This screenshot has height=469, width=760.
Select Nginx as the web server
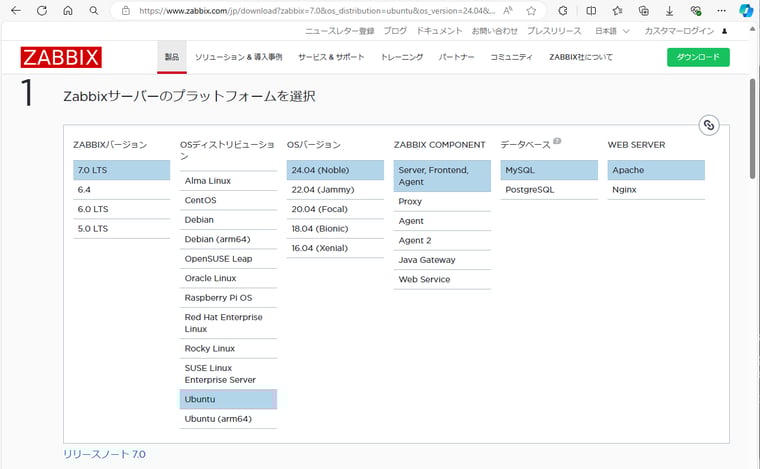656,189
